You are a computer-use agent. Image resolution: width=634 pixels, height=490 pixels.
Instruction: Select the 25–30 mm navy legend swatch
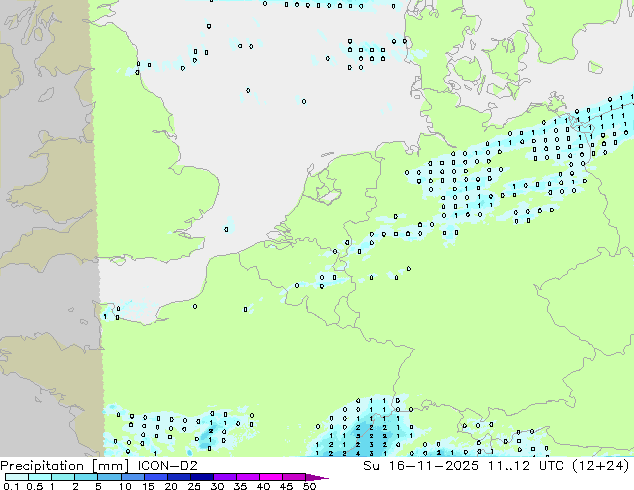tap(201, 477)
